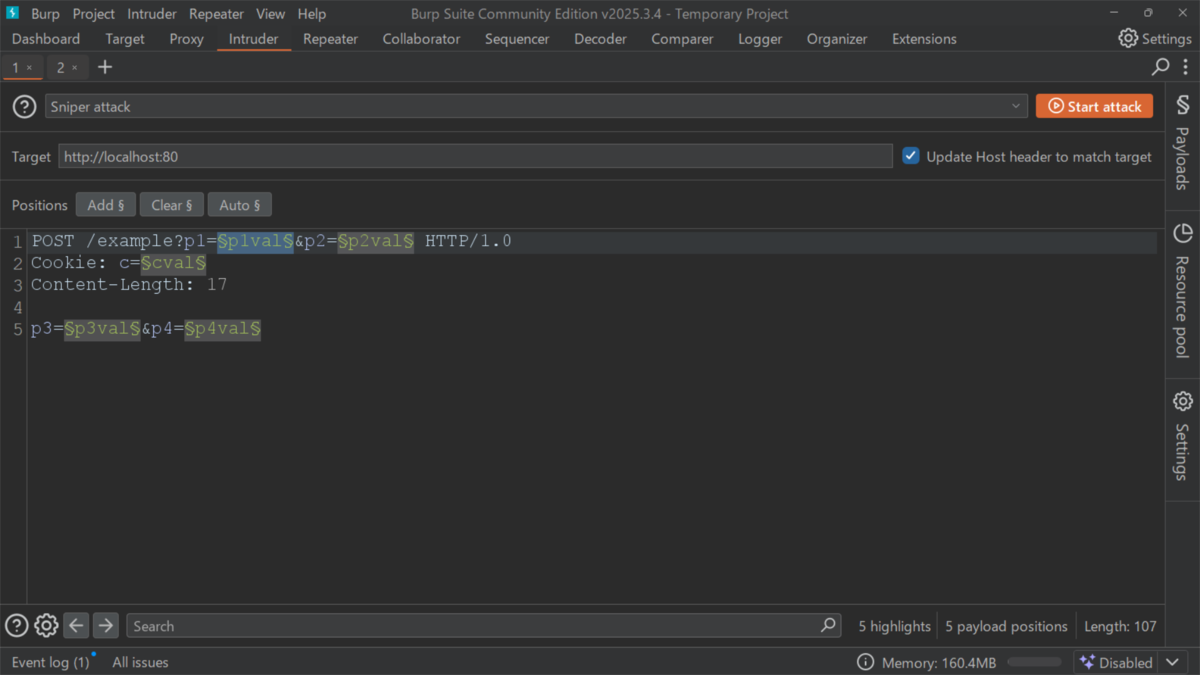Select Intruder sub-tab 2

click(60, 68)
